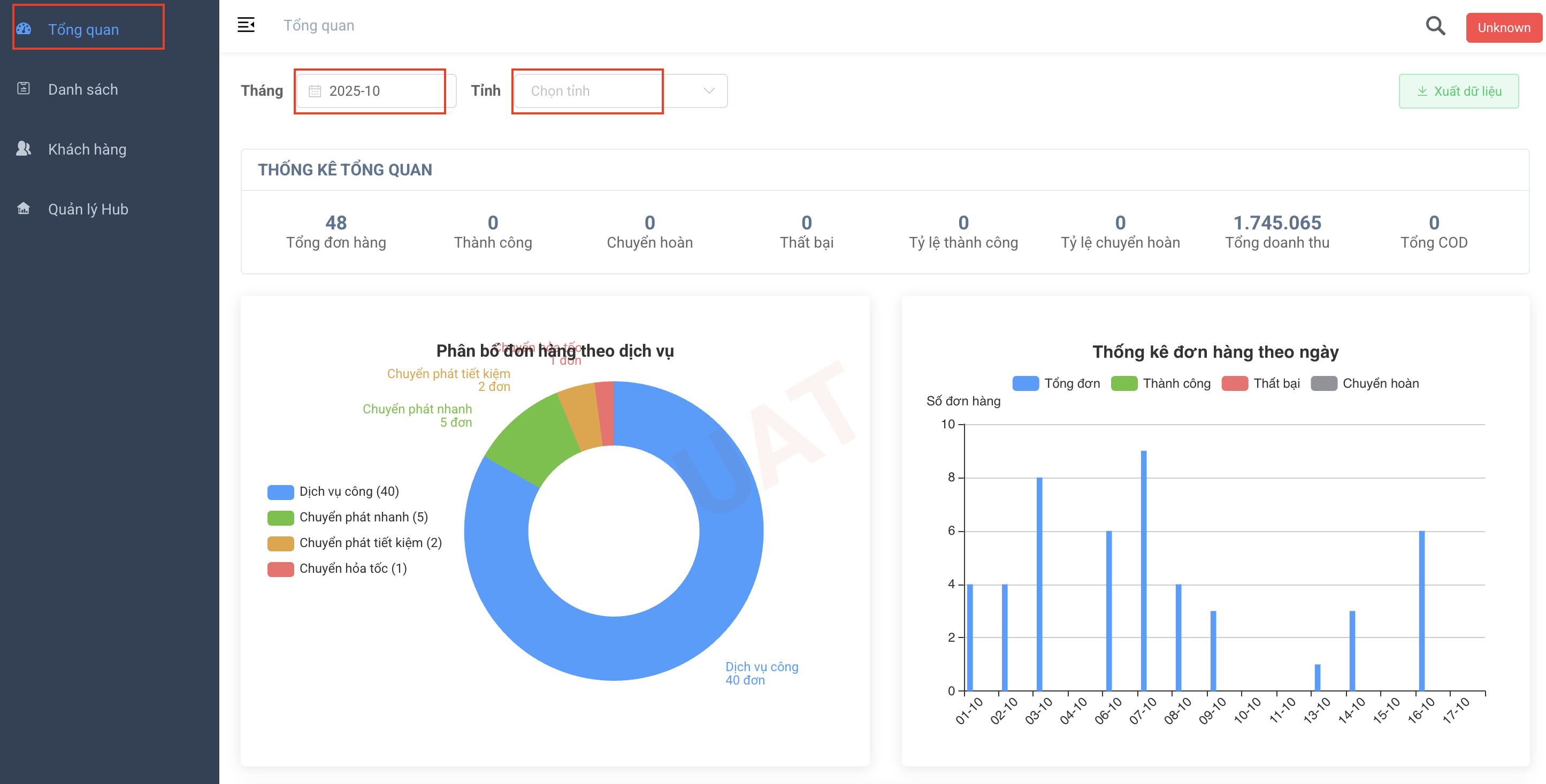The image size is (1546, 784).
Task: Click the customer icon beside Khách hàng
Action: [24, 149]
